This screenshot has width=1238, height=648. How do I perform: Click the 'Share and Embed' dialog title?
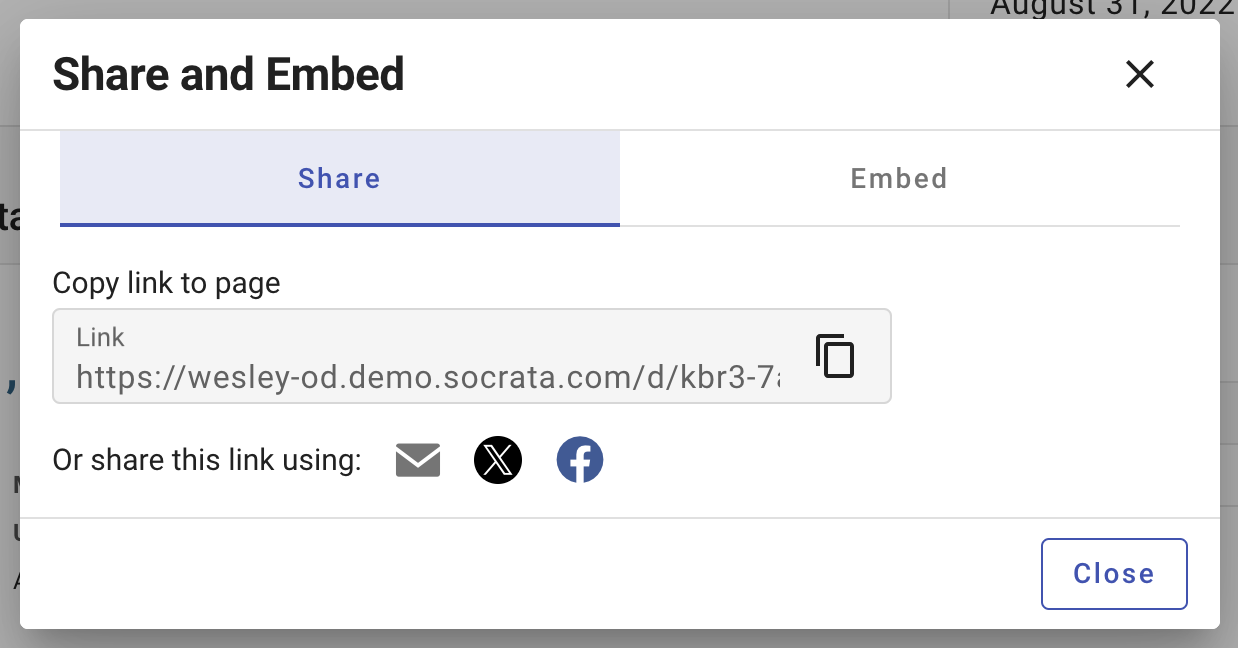pos(228,74)
